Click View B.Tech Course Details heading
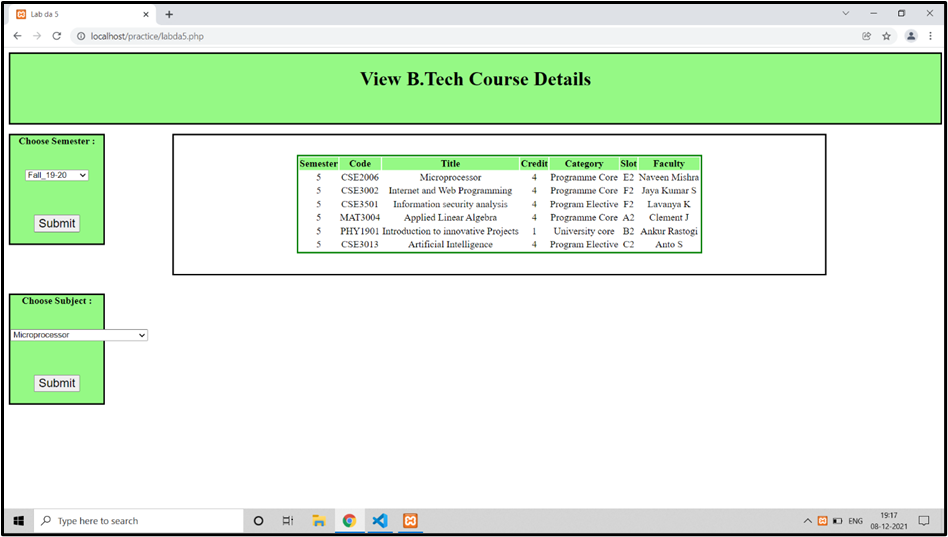The image size is (948, 537). (x=475, y=79)
